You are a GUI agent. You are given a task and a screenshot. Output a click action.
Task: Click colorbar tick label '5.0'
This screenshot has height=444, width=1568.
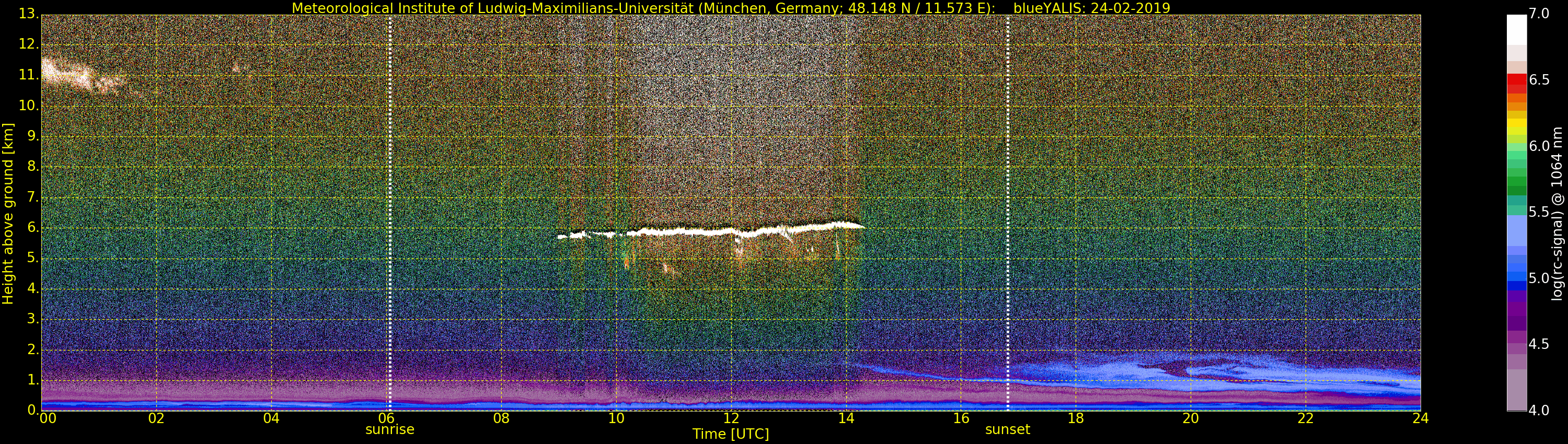point(1539,278)
